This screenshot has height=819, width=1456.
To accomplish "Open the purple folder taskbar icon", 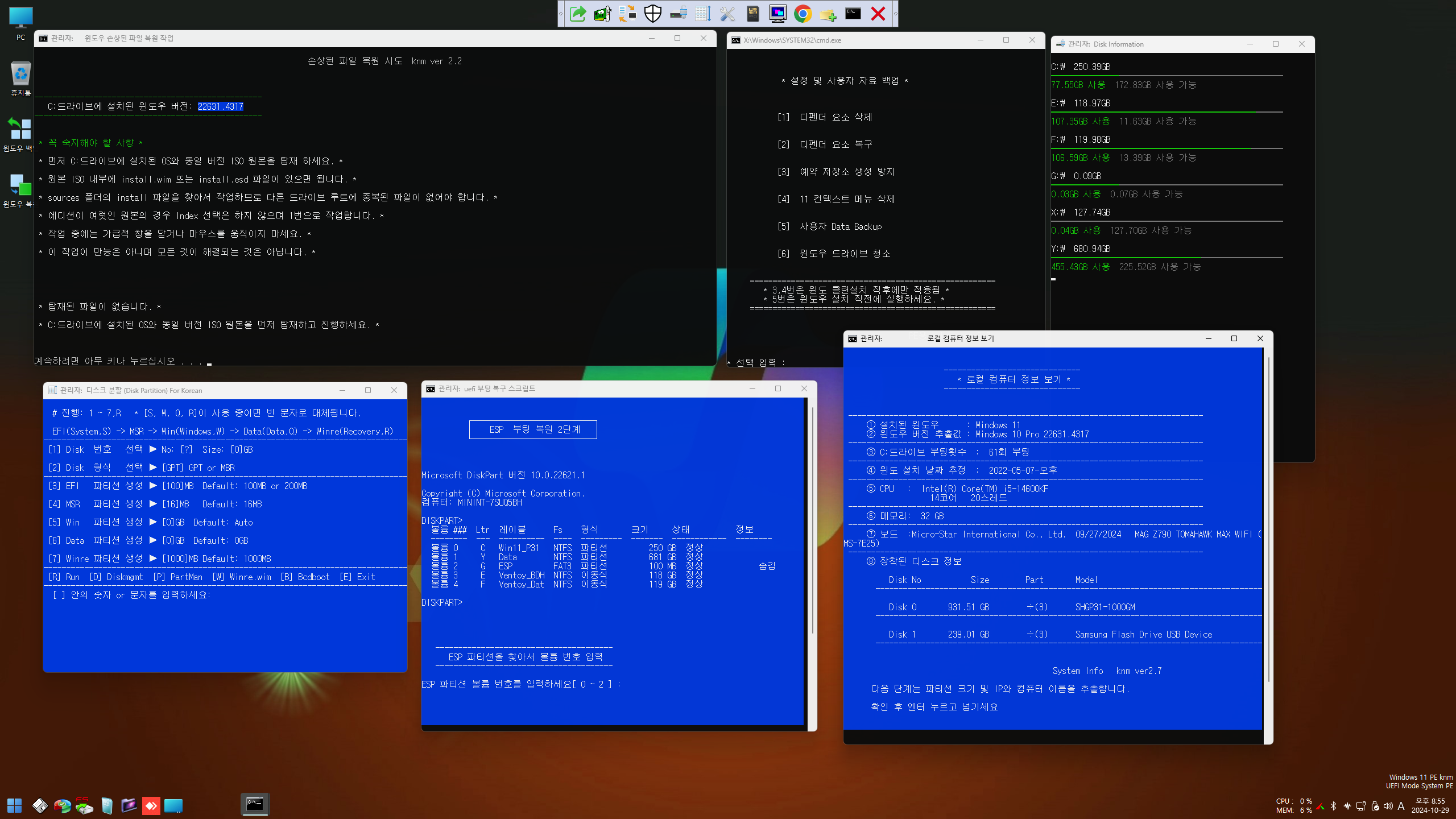I will pos(129,805).
